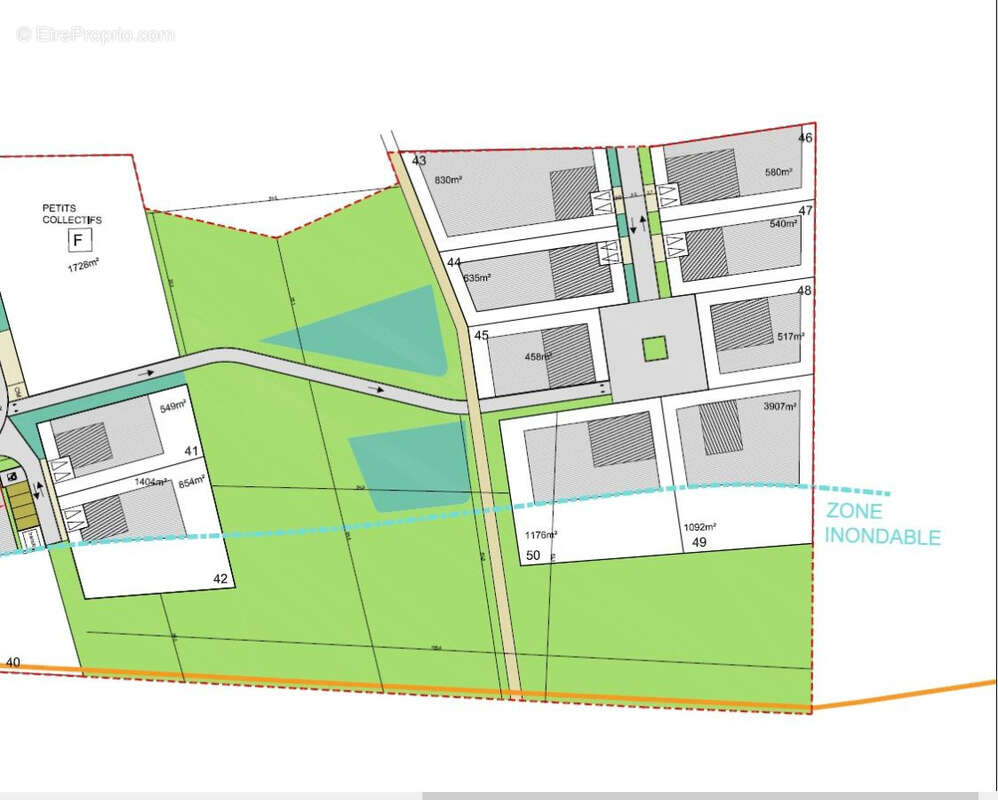Click lot number 50
The width and height of the screenshot is (998, 800).
[533, 556]
